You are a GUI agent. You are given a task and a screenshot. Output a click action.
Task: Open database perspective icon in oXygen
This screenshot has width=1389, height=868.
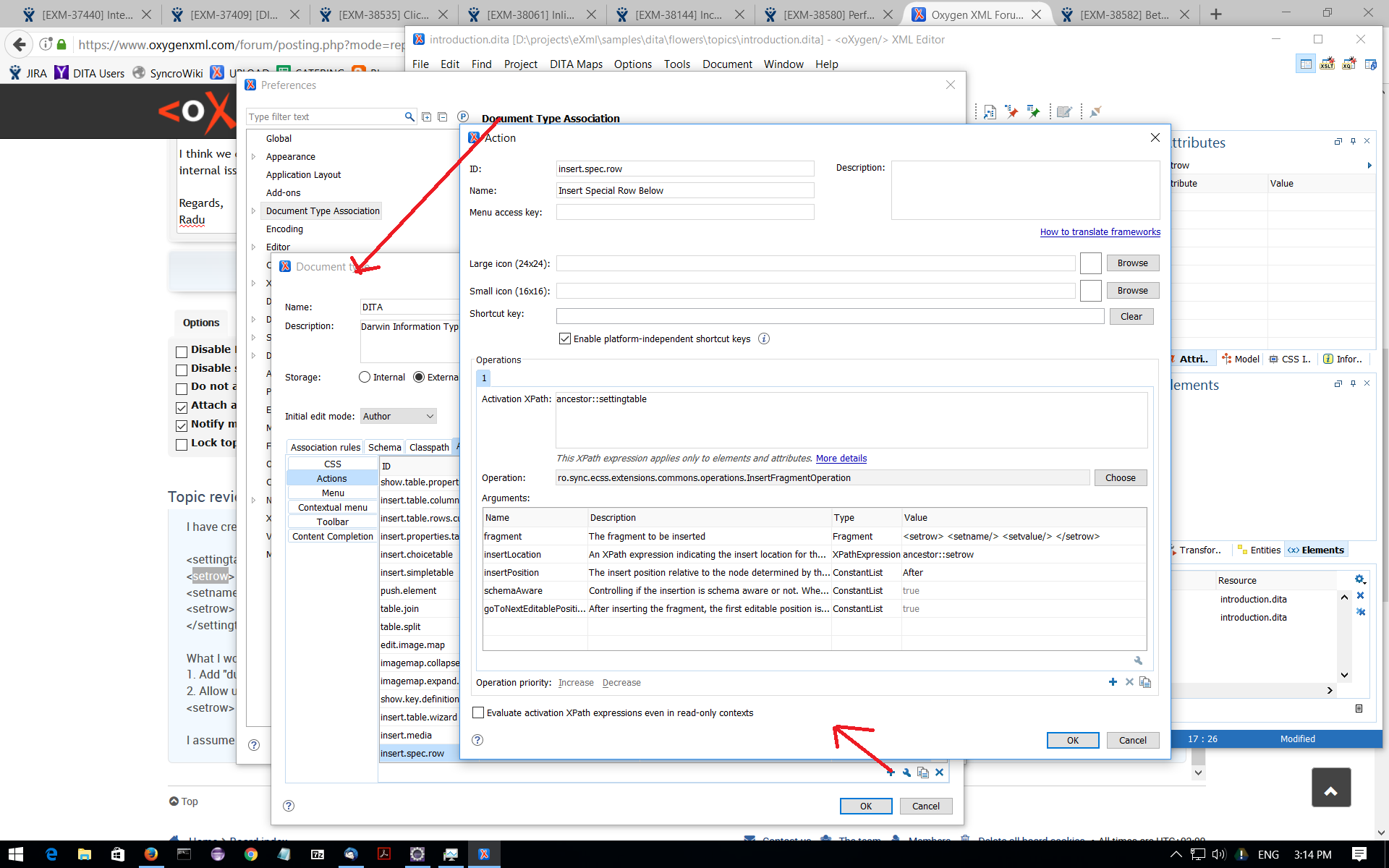[1370, 64]
